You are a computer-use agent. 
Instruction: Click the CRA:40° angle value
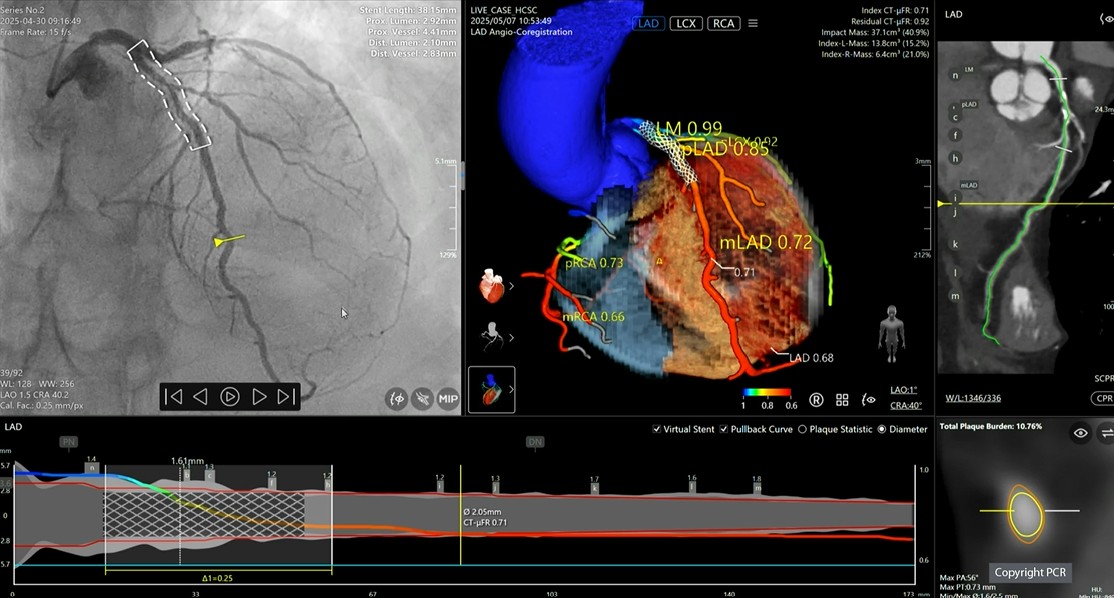click(905, 406)
